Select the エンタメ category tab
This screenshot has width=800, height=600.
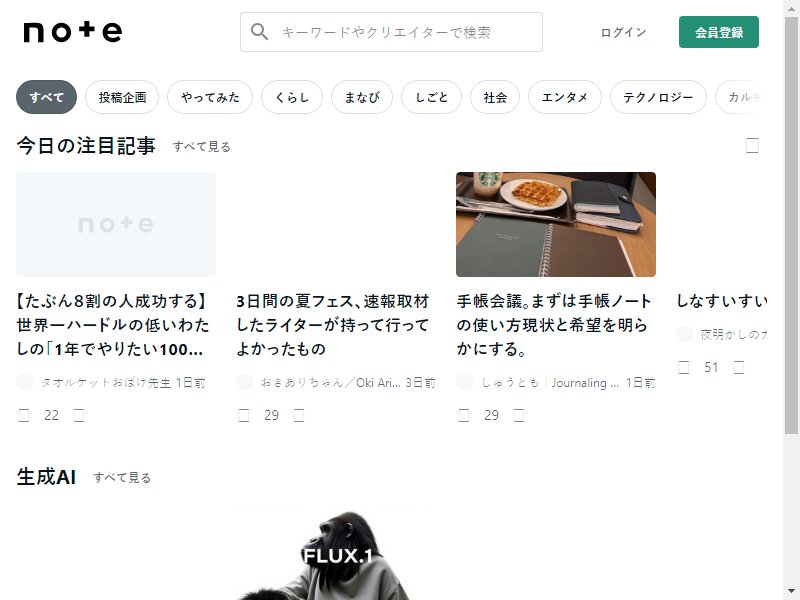tap(565, 97)
